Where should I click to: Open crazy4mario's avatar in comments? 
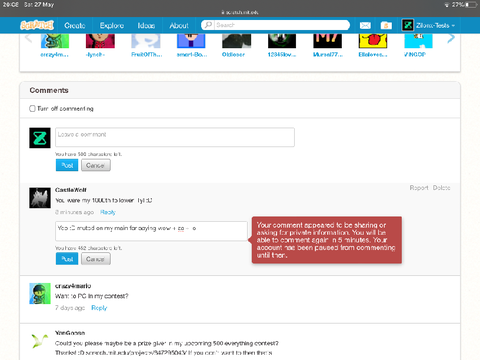click(x=40, y=294)
